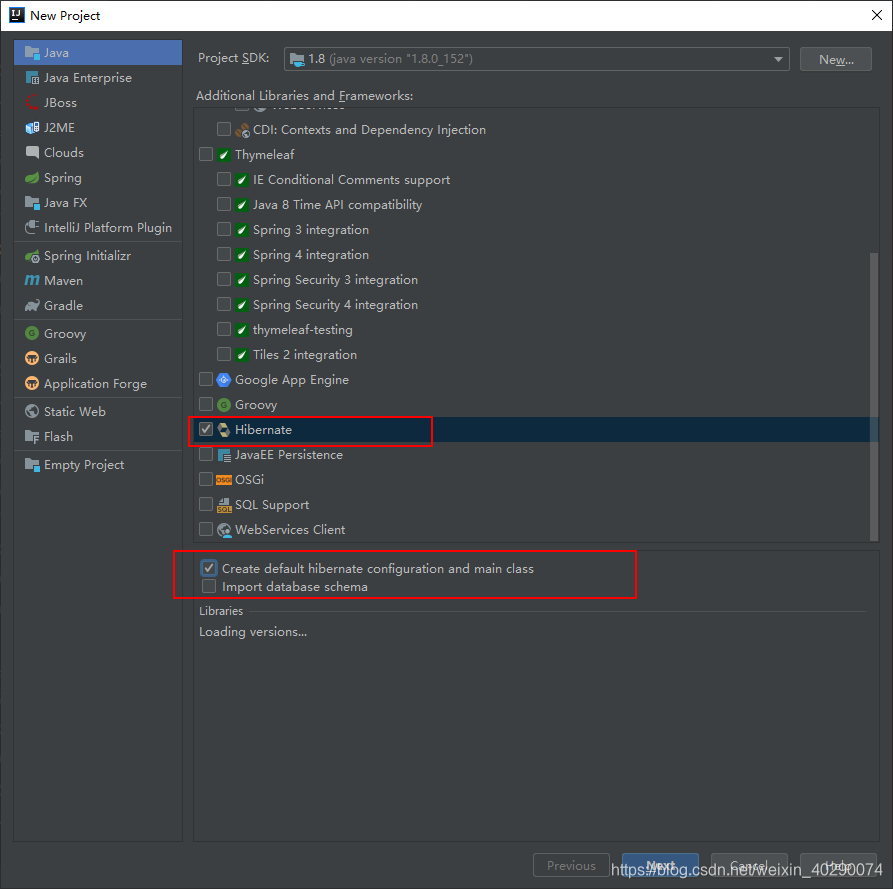
Task: Click the Hibernate framework icon
Action: (x=224, y=430)
